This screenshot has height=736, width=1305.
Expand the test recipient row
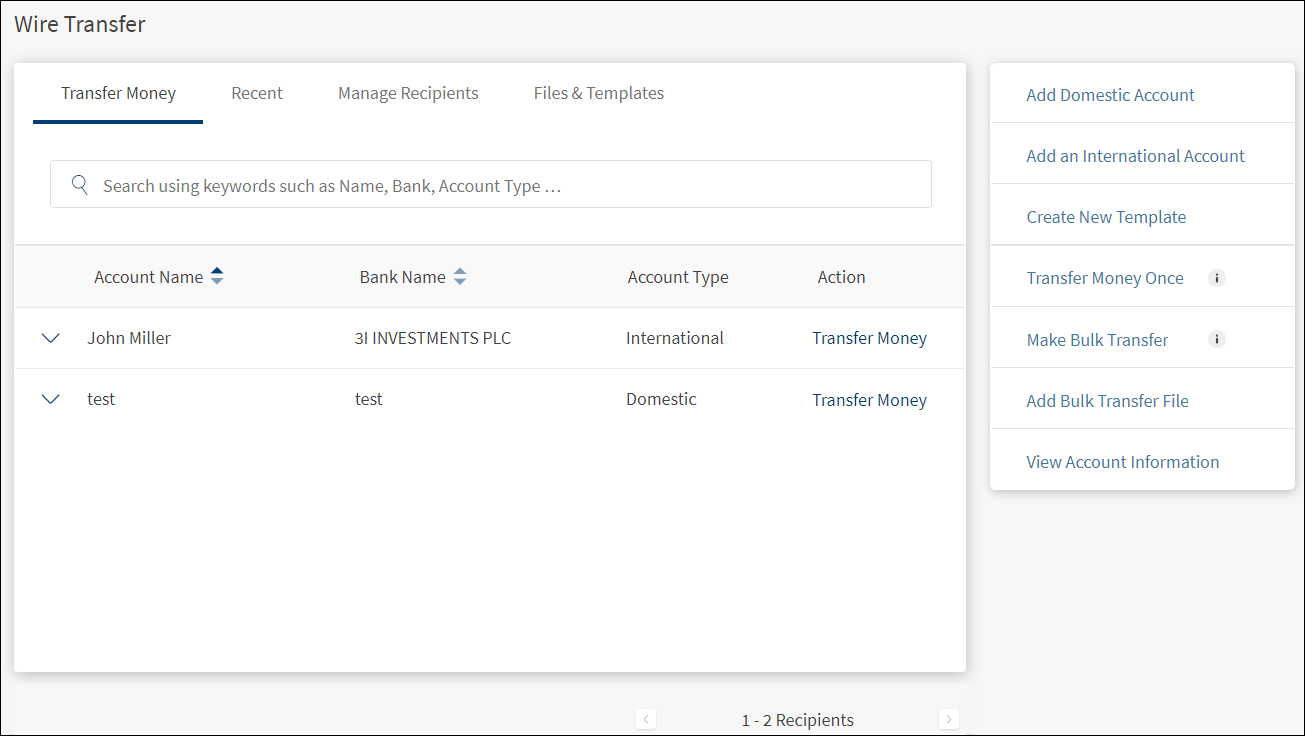pyautogui.click(x=51, y=399)
